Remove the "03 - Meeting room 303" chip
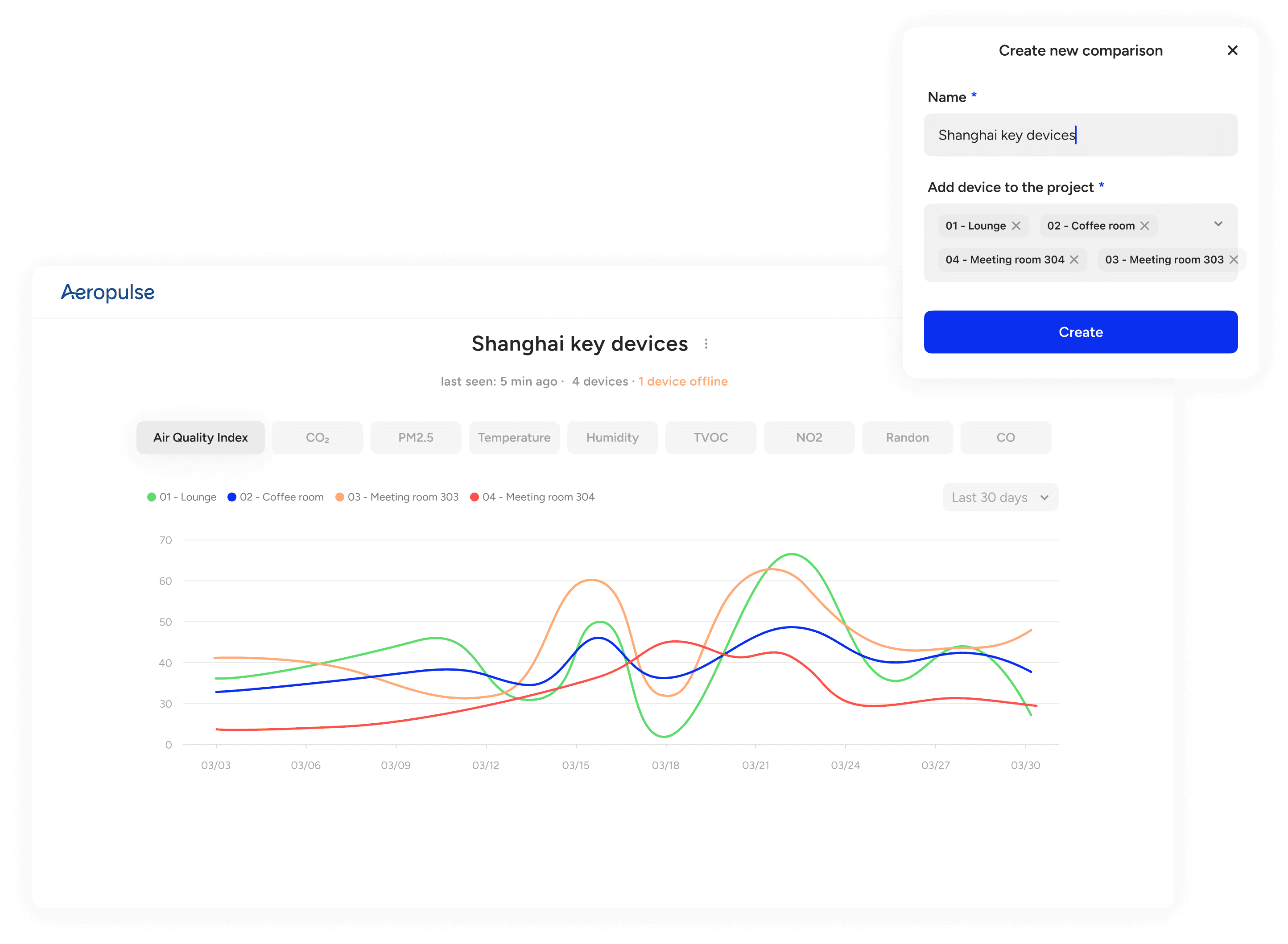The image size is (1288, 944). click(1235, 260)
